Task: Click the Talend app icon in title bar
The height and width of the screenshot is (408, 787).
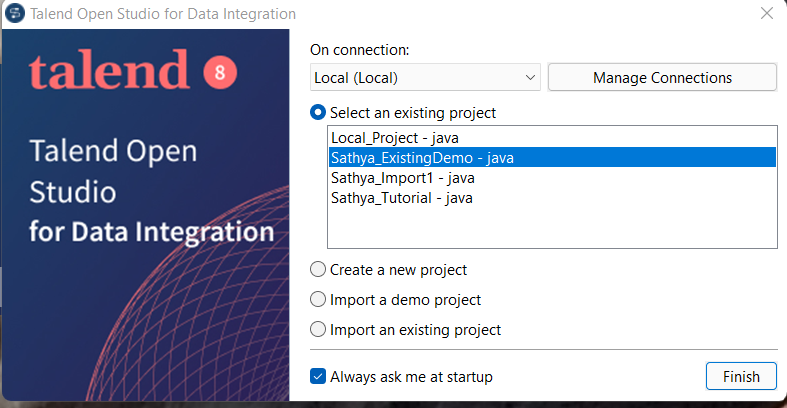Action: click(x=15, y=14)
